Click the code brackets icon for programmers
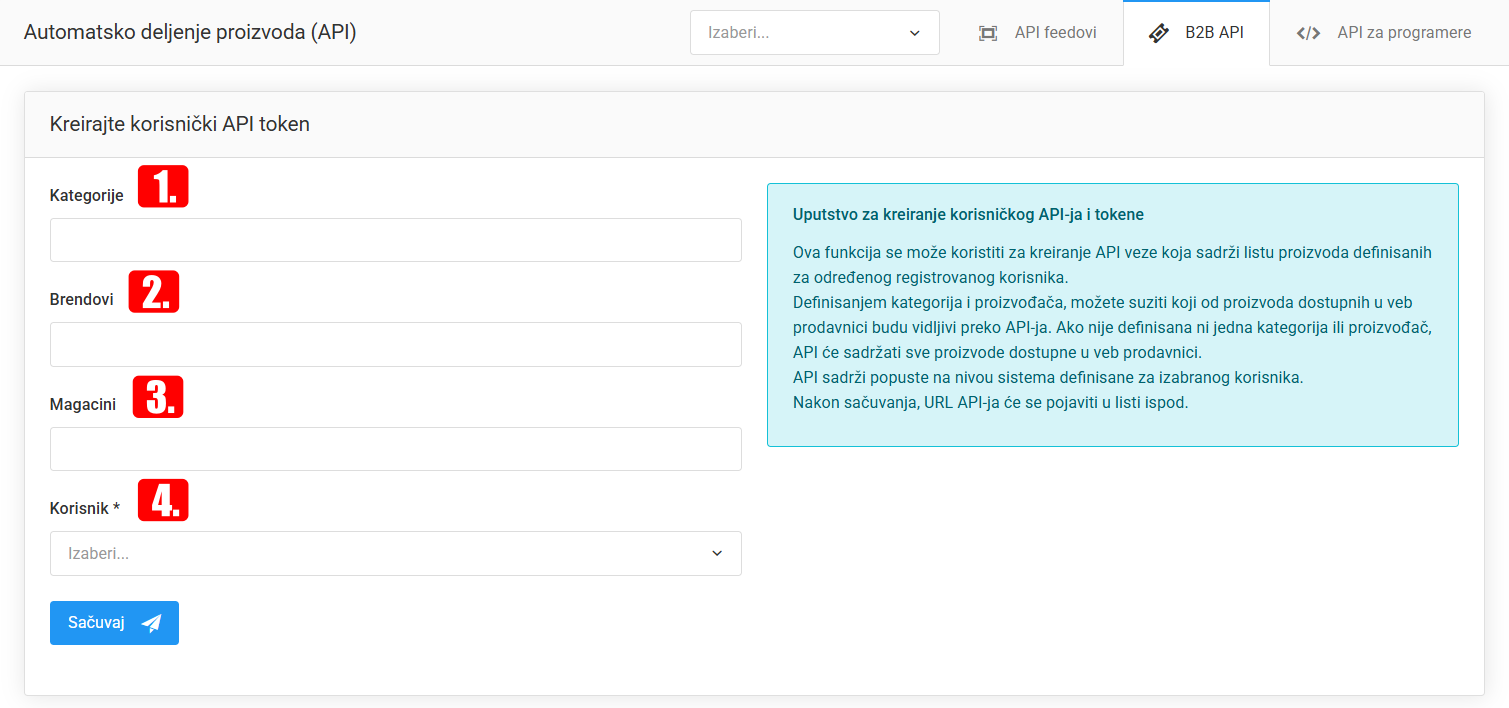Image resolution: width=1509 pixels, height=708 pixels. 1308,33
